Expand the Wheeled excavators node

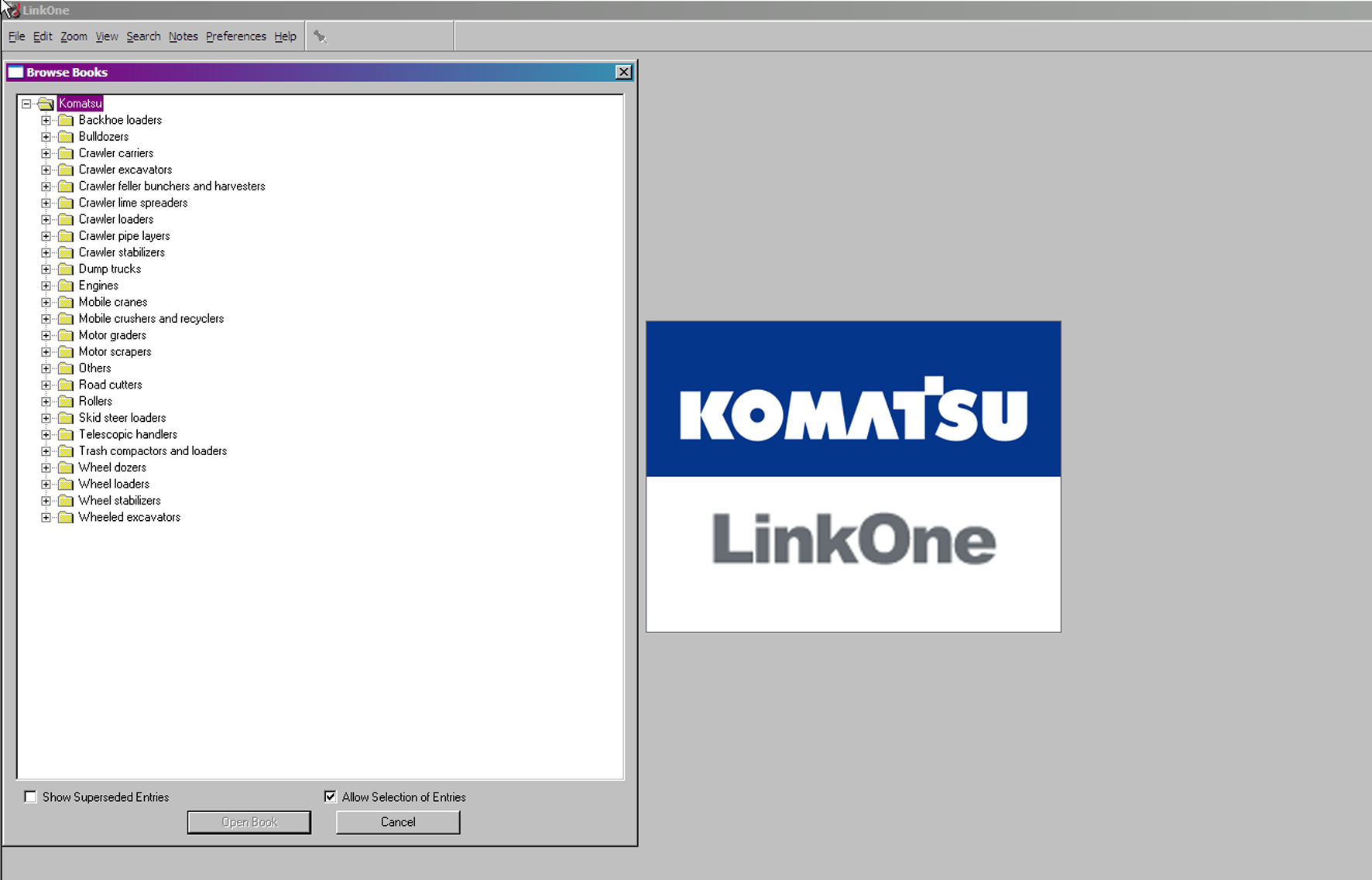coord(46,518)
